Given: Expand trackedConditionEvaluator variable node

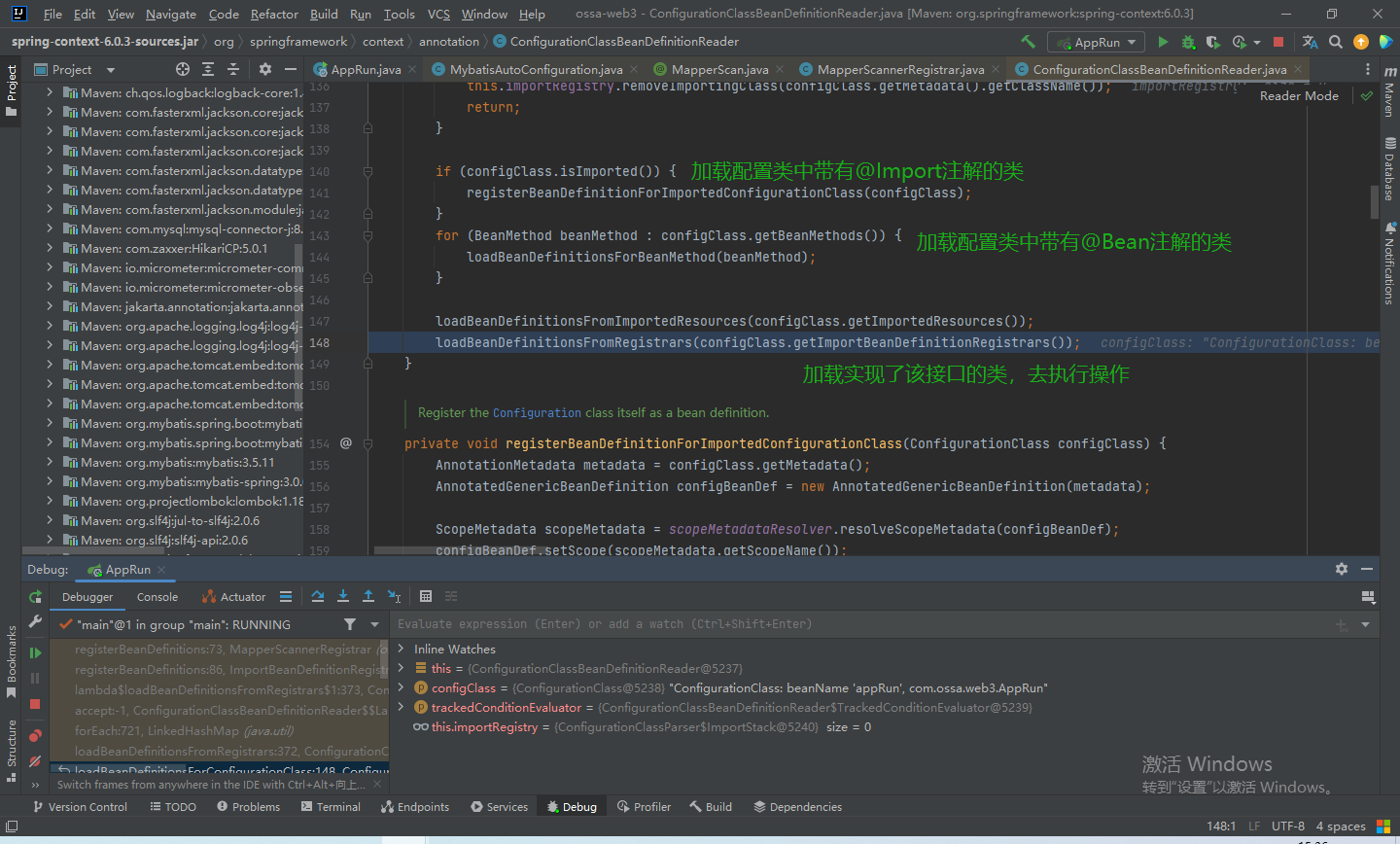Looking at the screenshot, I should 402,707.
